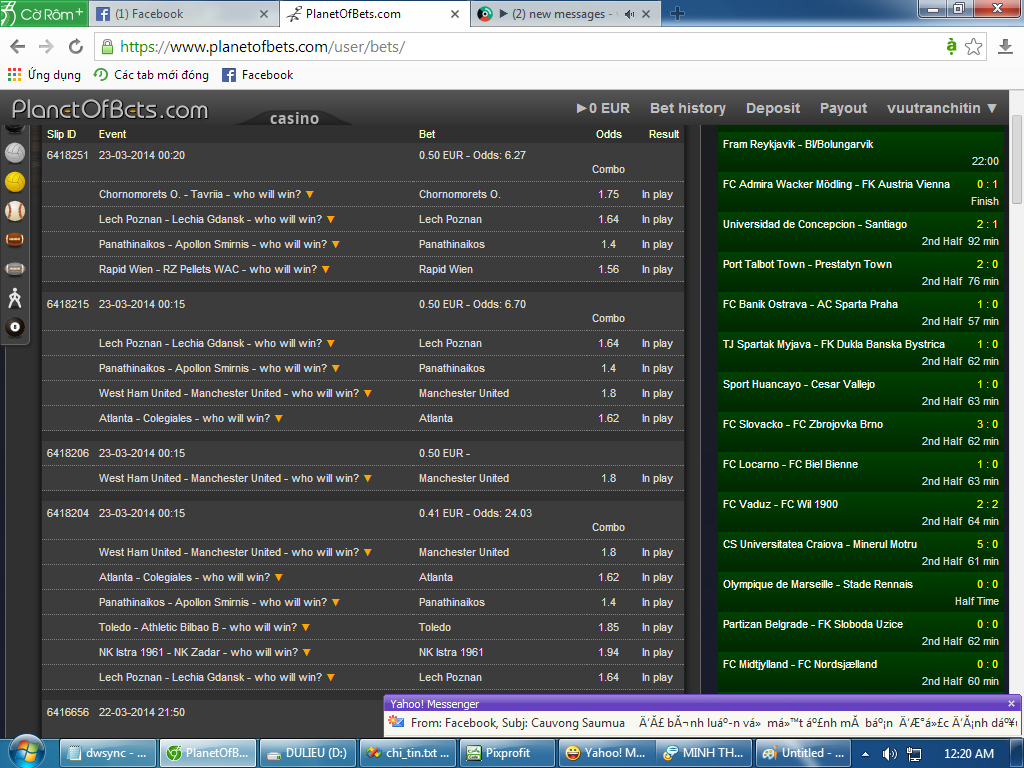Open Pixprofit from the taskbar

[x=507, y=753]
